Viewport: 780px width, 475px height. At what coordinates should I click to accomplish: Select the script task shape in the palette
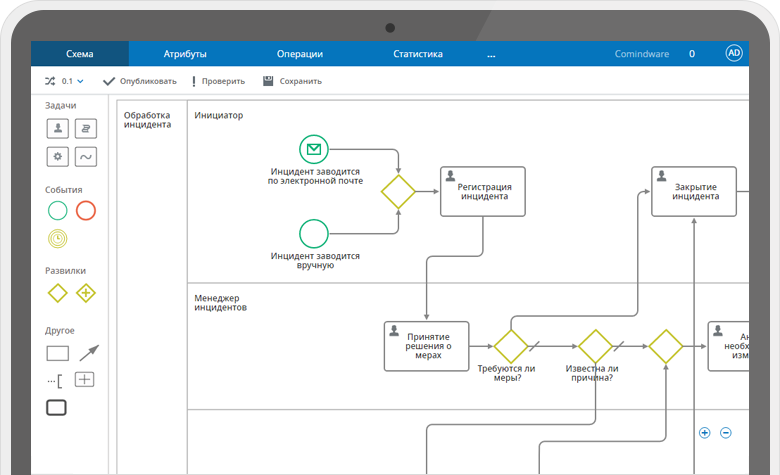tap(86, 128)
